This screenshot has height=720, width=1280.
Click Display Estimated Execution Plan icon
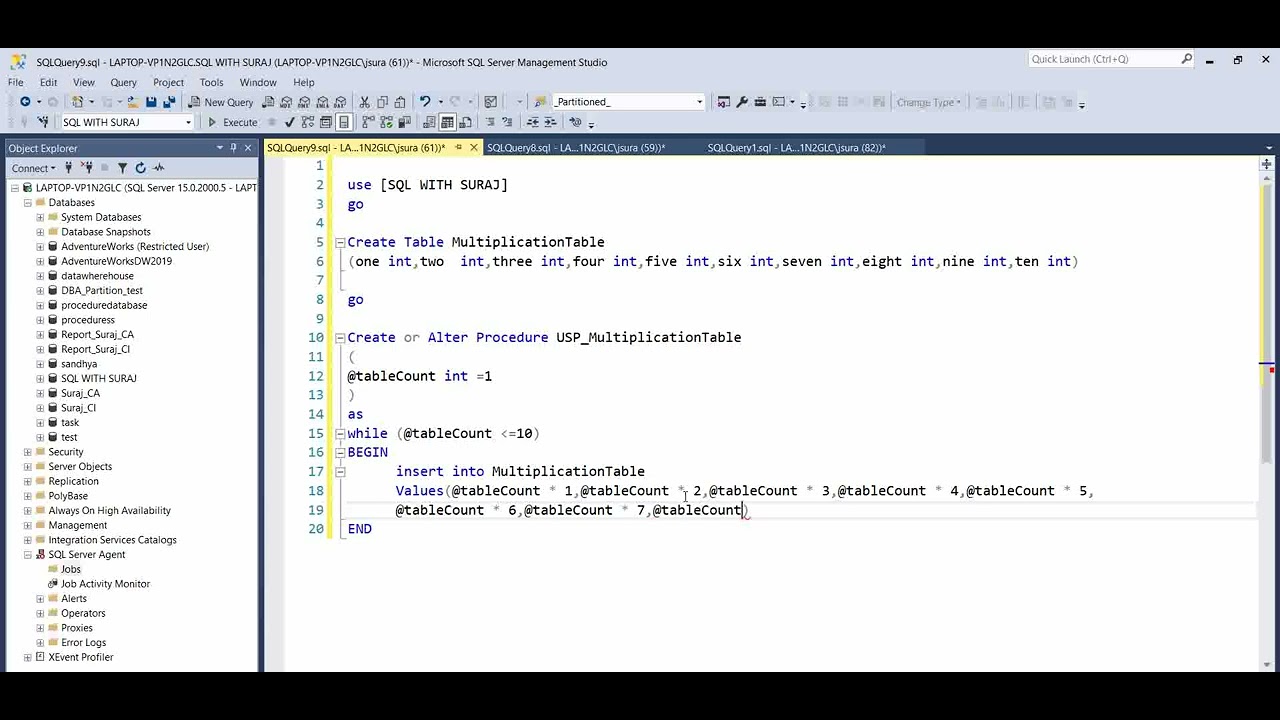(307, 122)
